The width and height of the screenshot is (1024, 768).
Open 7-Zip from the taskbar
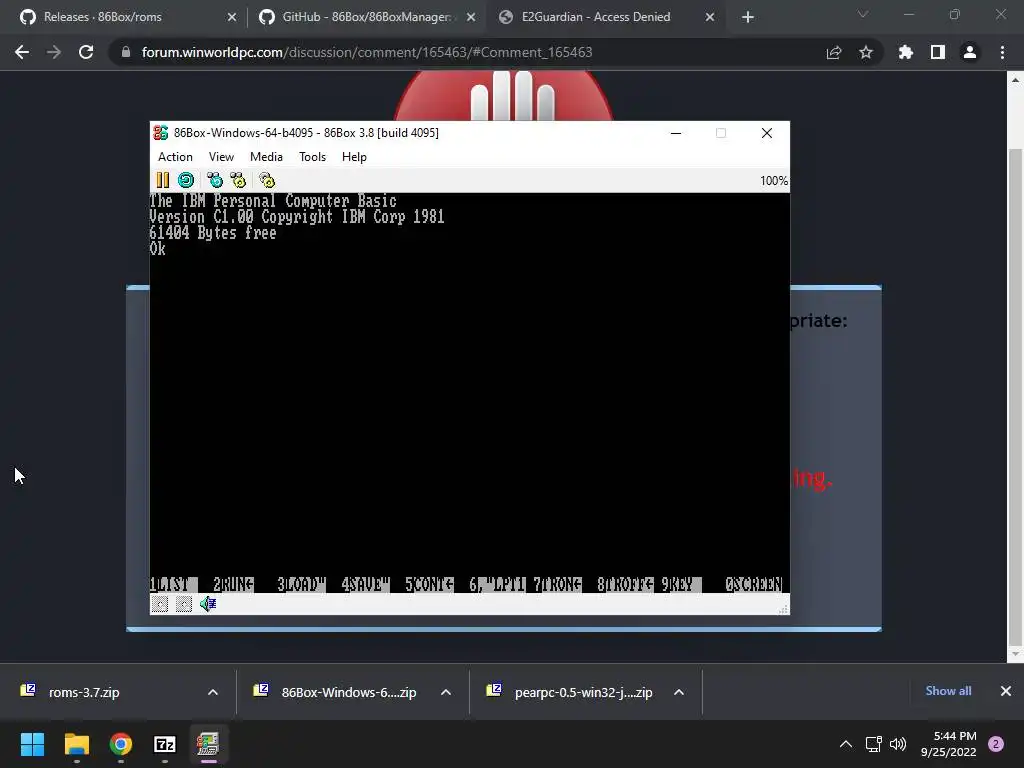click(165, 744)
